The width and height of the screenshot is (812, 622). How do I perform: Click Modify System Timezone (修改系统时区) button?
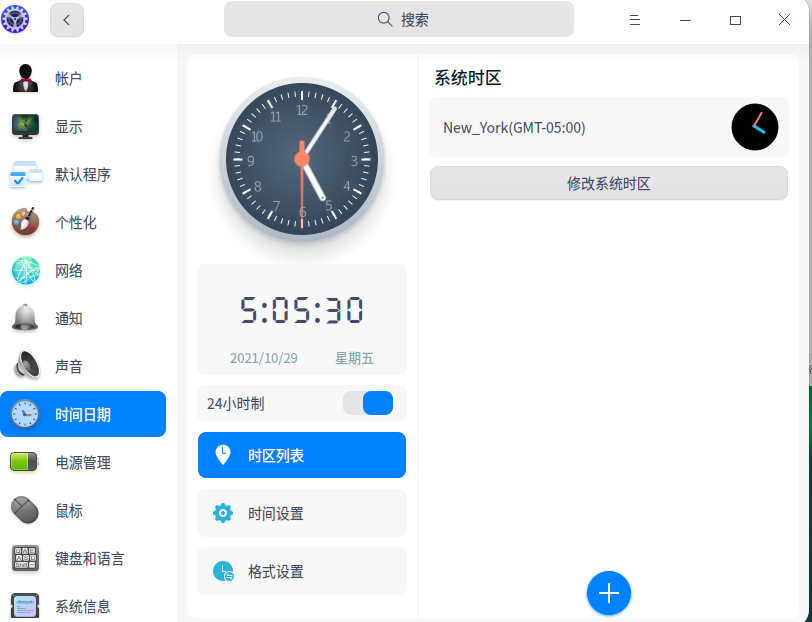[608, 184]
